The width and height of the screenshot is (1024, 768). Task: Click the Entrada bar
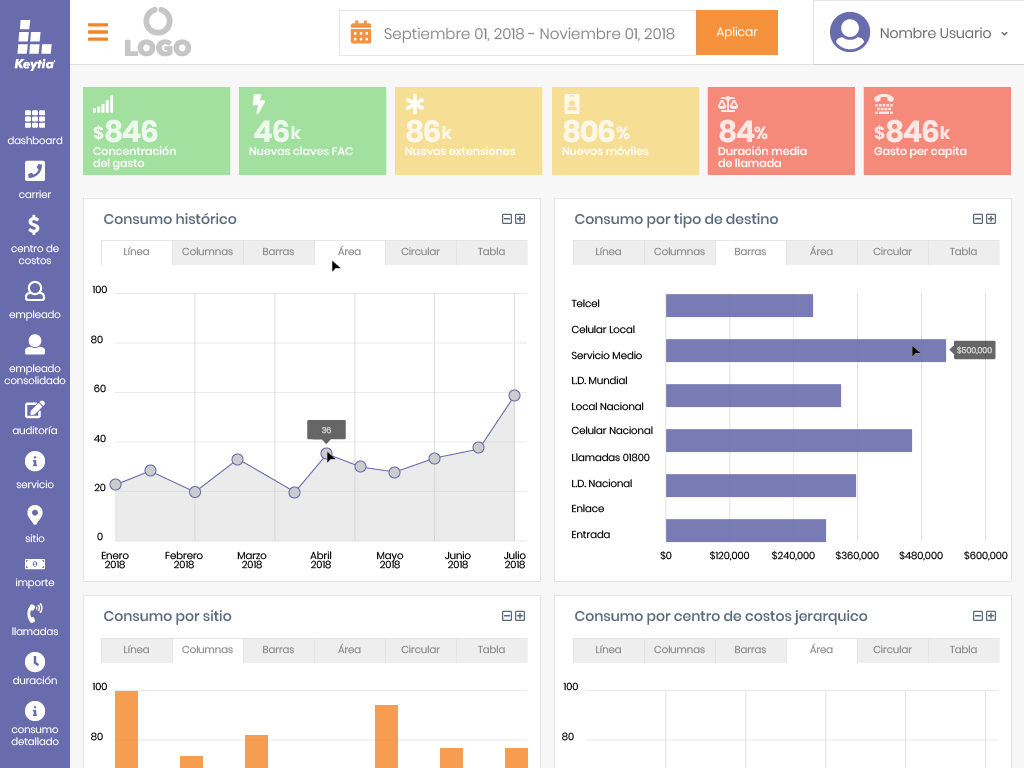coord(746,530)
